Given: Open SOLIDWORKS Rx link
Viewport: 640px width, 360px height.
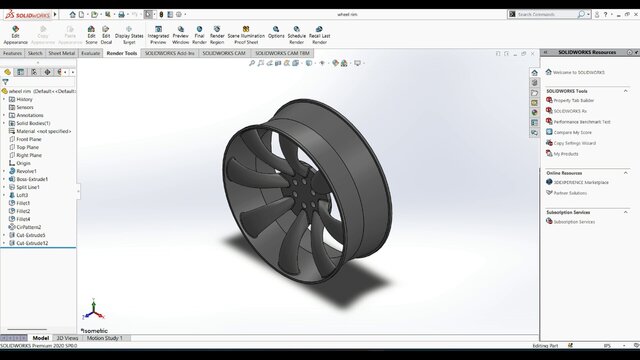Looking at the screenshot, I should (x=570, y=111).
